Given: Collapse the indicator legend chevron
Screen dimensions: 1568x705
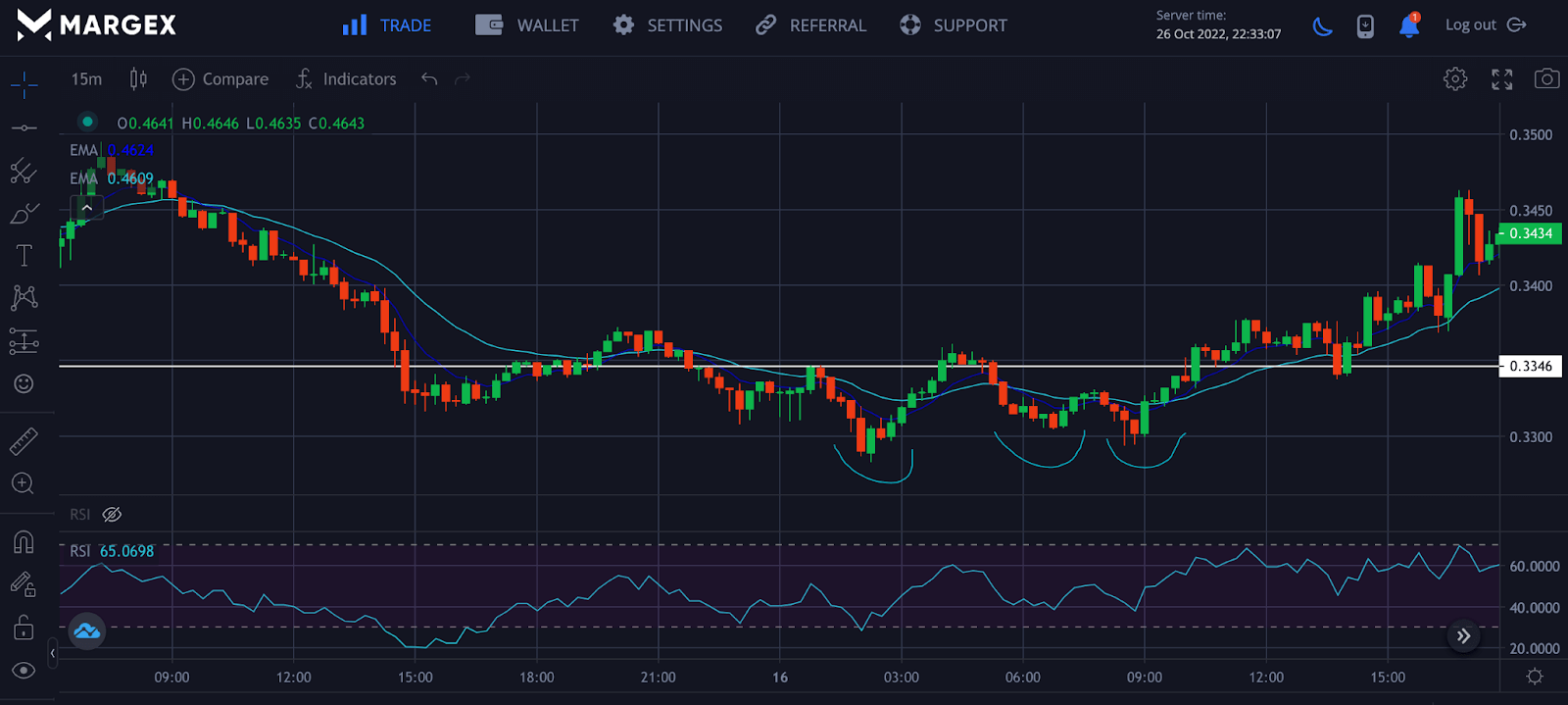Looking at the screenshot, I should point(87,208).
